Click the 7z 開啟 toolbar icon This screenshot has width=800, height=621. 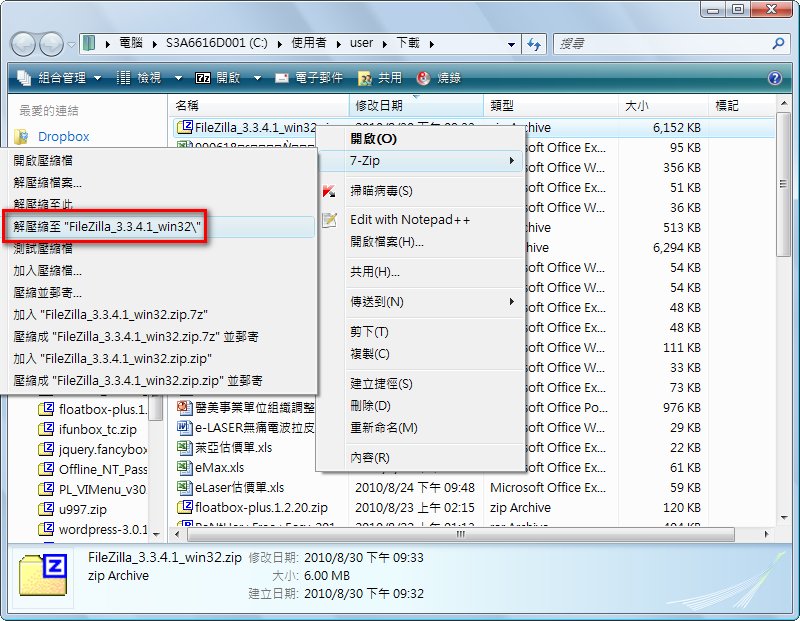coord(203,78)
